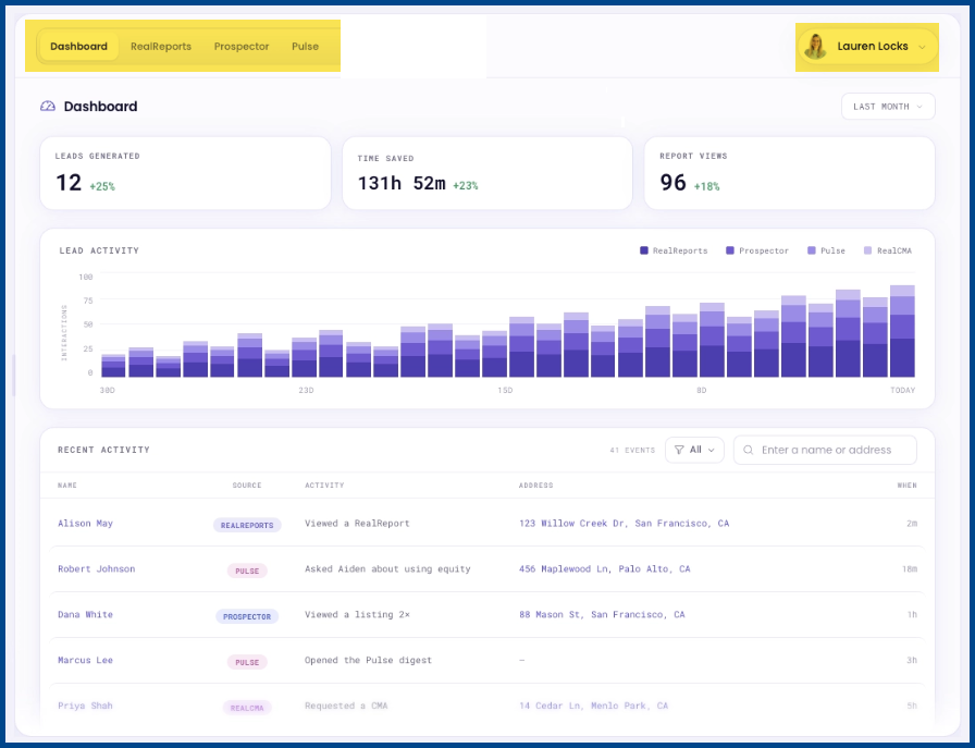Click the REALREPORTS source badge
975x748 pixels.
coord(247,525)
